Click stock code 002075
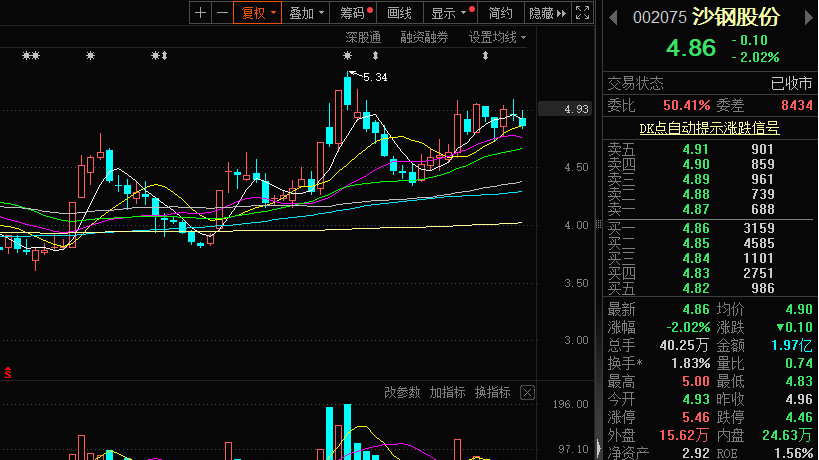This screenshot has height=460, width=819. [x=659, y=18]
